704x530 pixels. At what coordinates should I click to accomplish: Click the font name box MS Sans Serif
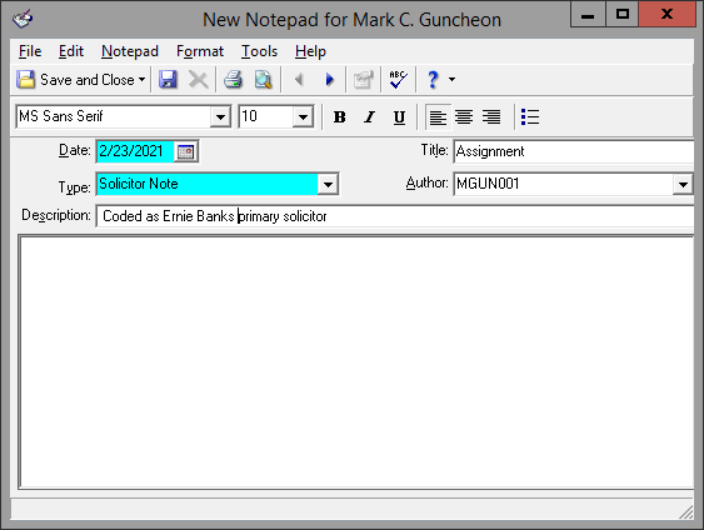[x=114, y=117]
